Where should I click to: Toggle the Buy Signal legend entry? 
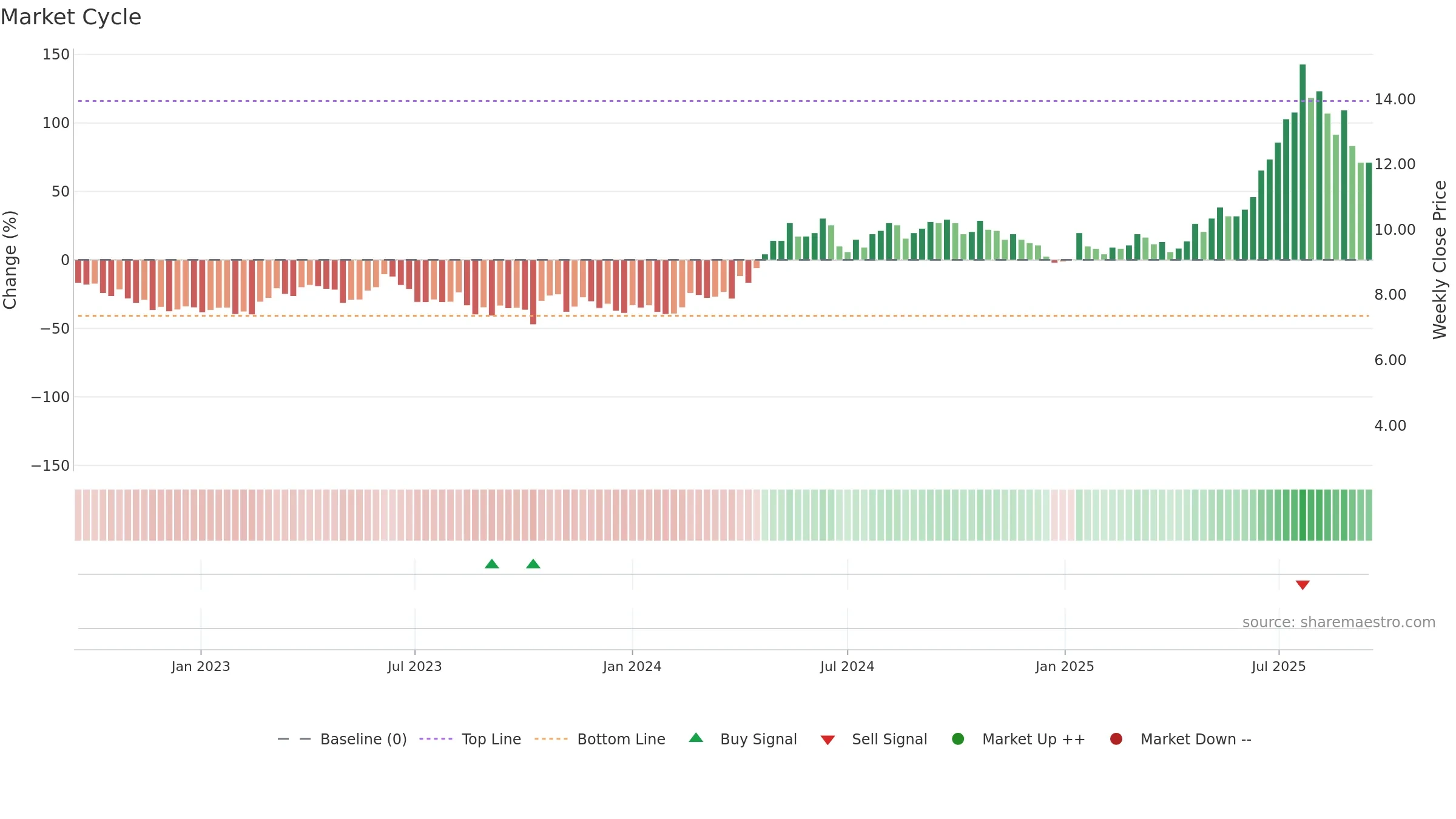[x=743, y=739]
